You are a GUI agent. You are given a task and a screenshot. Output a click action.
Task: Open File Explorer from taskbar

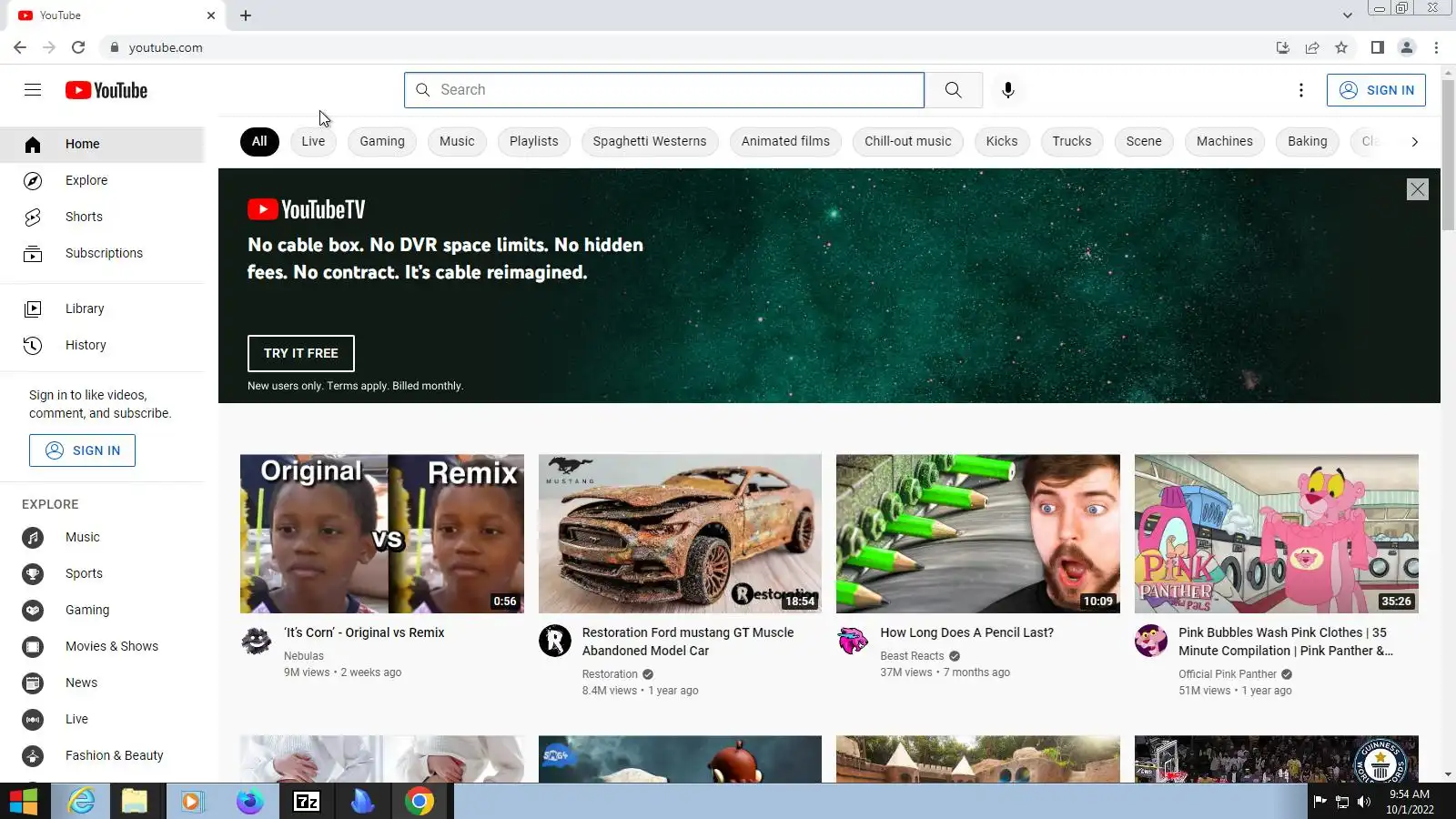point(135,802)
